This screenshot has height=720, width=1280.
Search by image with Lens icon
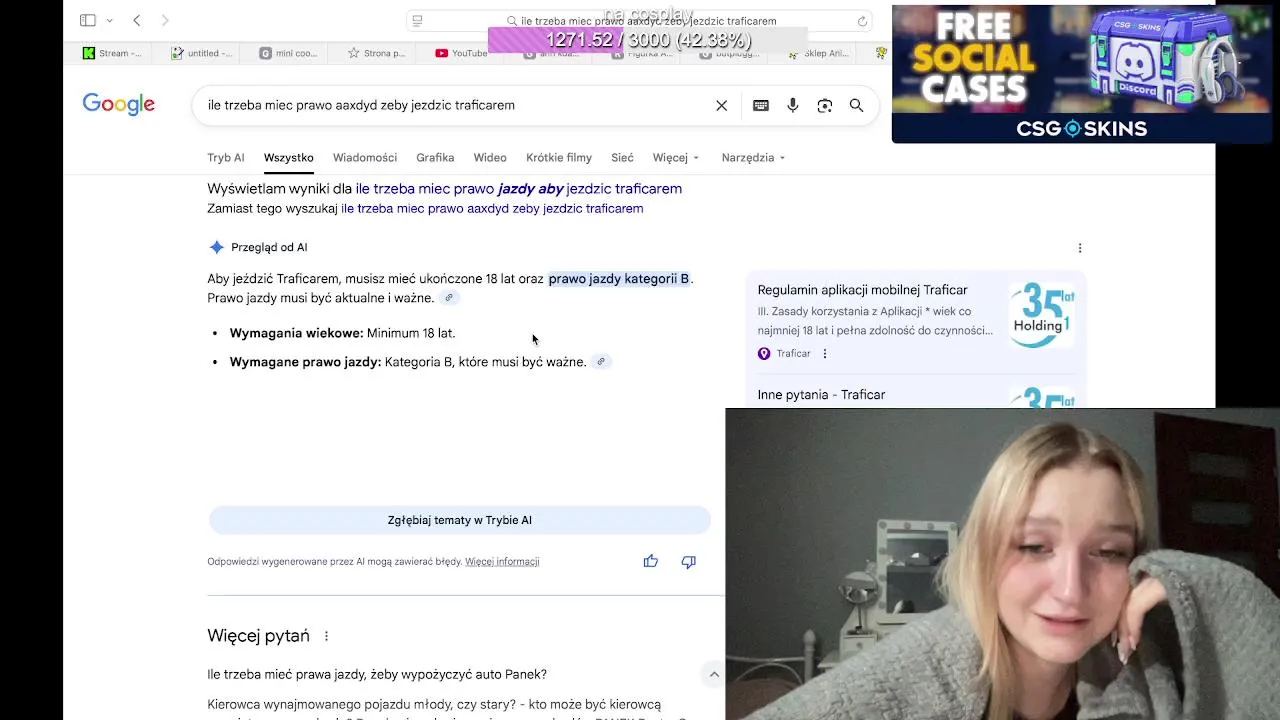pos(825,105)
